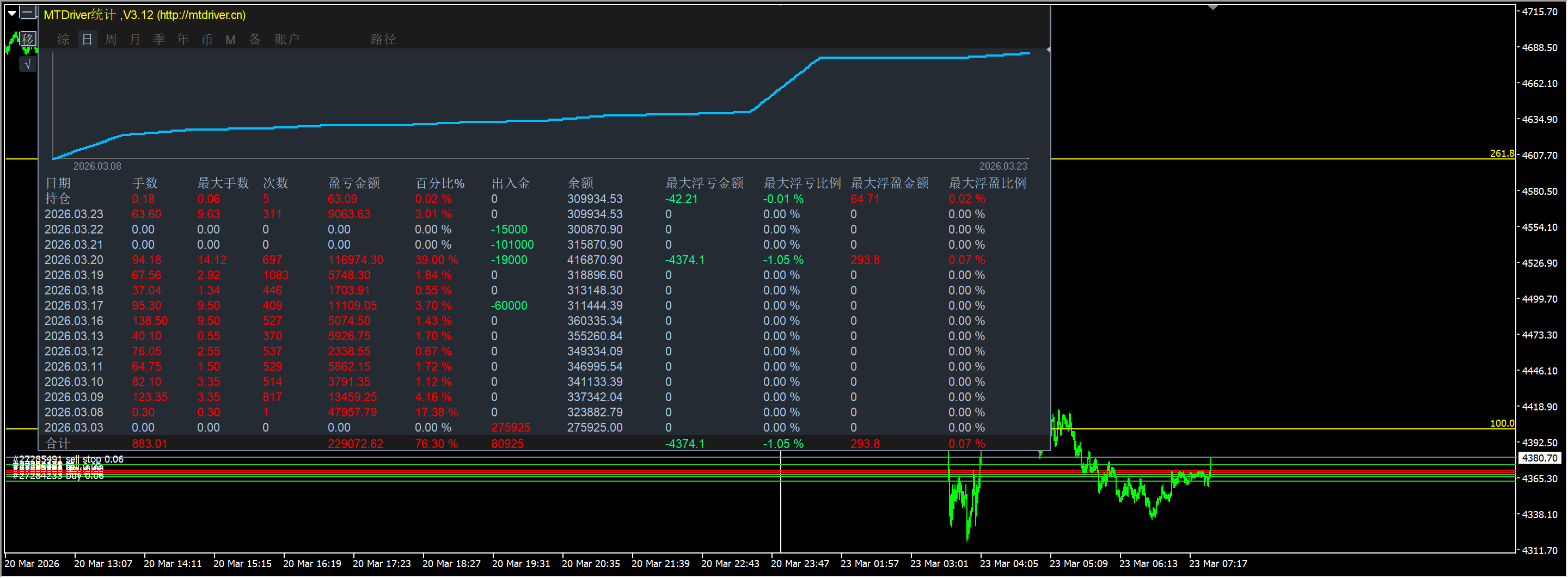This screenshot has height=578, width=1568.
Task: Click the trade count 1083
Action: (x=275, y=275)
